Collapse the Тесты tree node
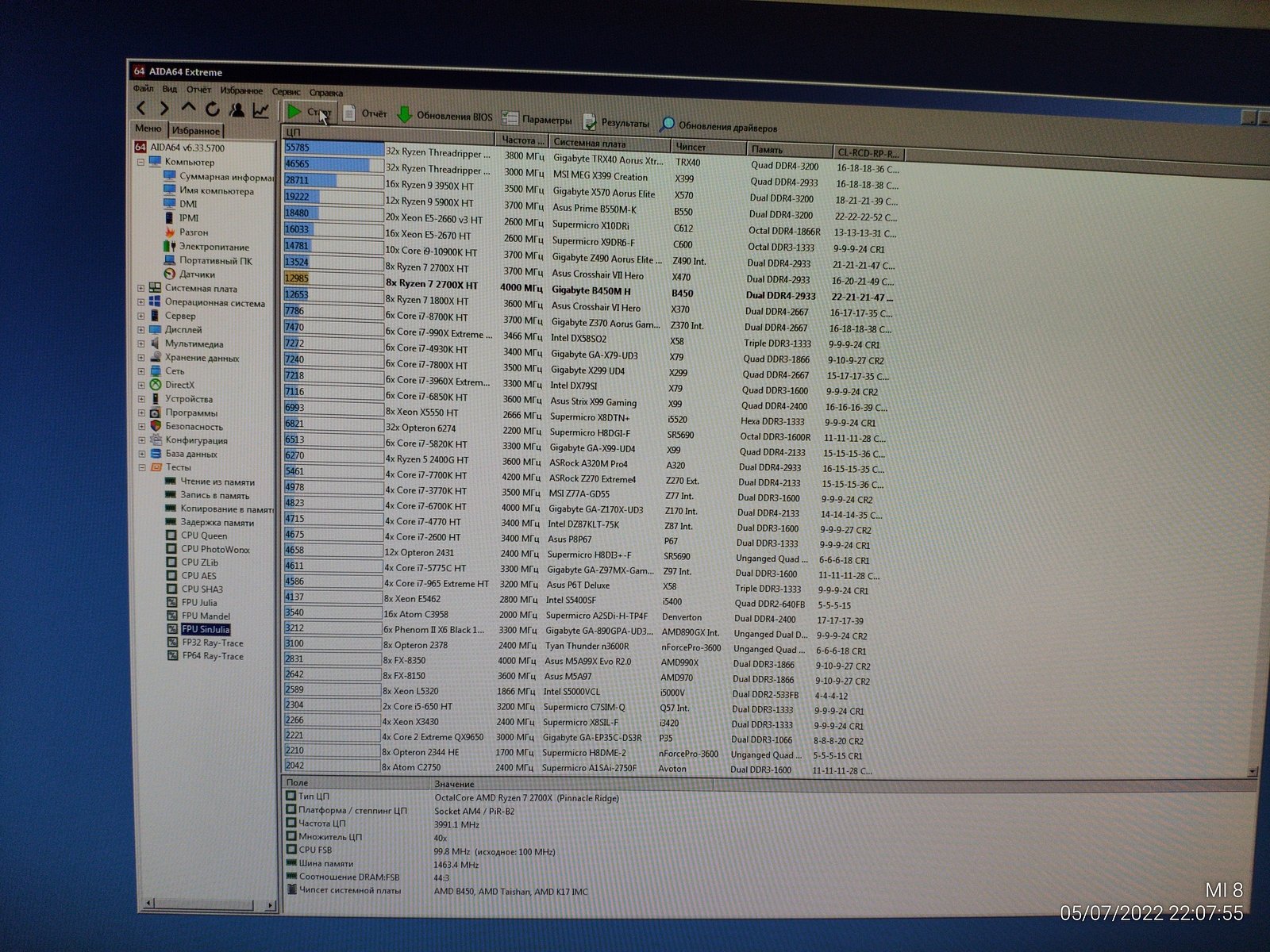The width and height of the screenshot is (1270, 952). pyautogui.click(x=141, y=467)
